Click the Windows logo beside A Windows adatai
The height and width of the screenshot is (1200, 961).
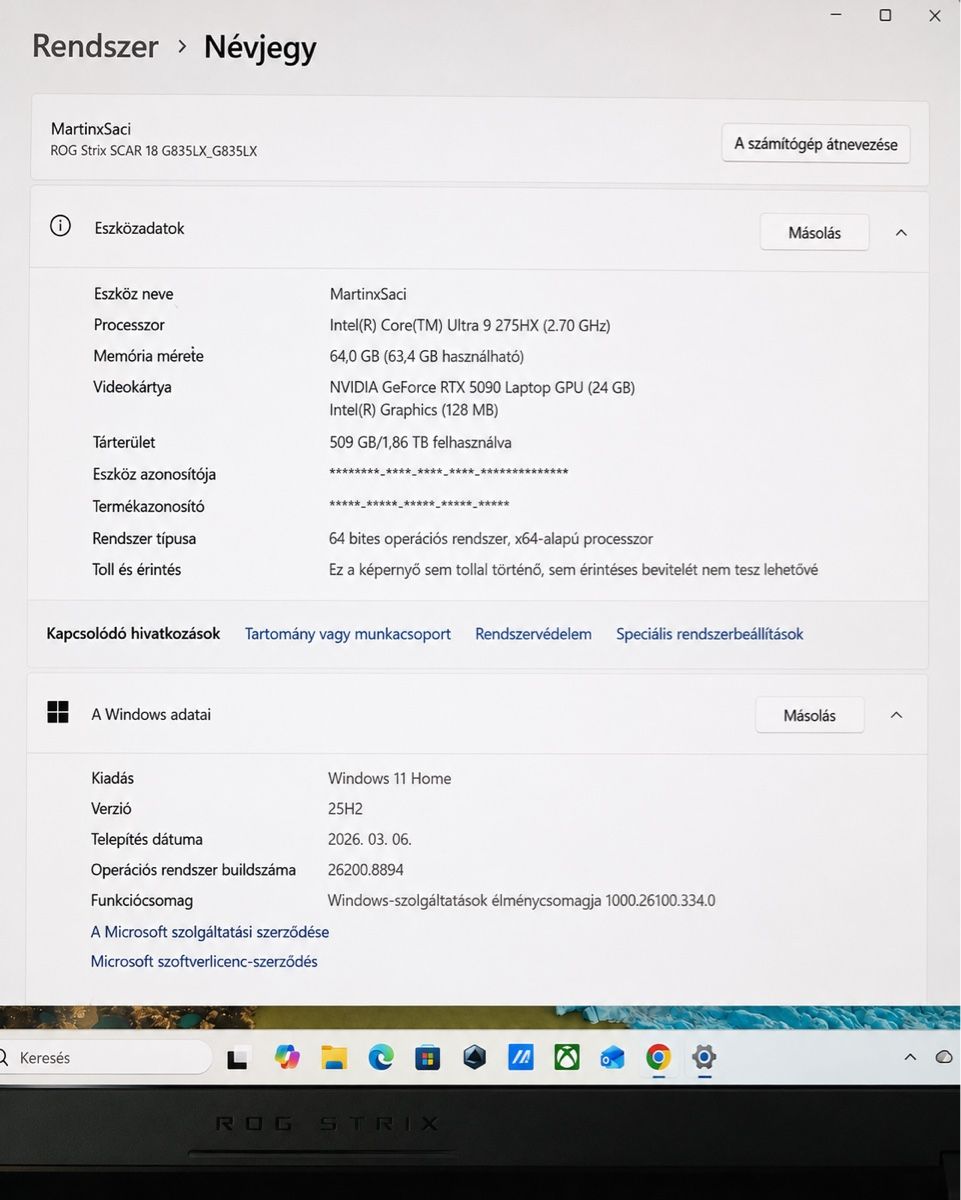pyautogui.click(x=58, y=712)
